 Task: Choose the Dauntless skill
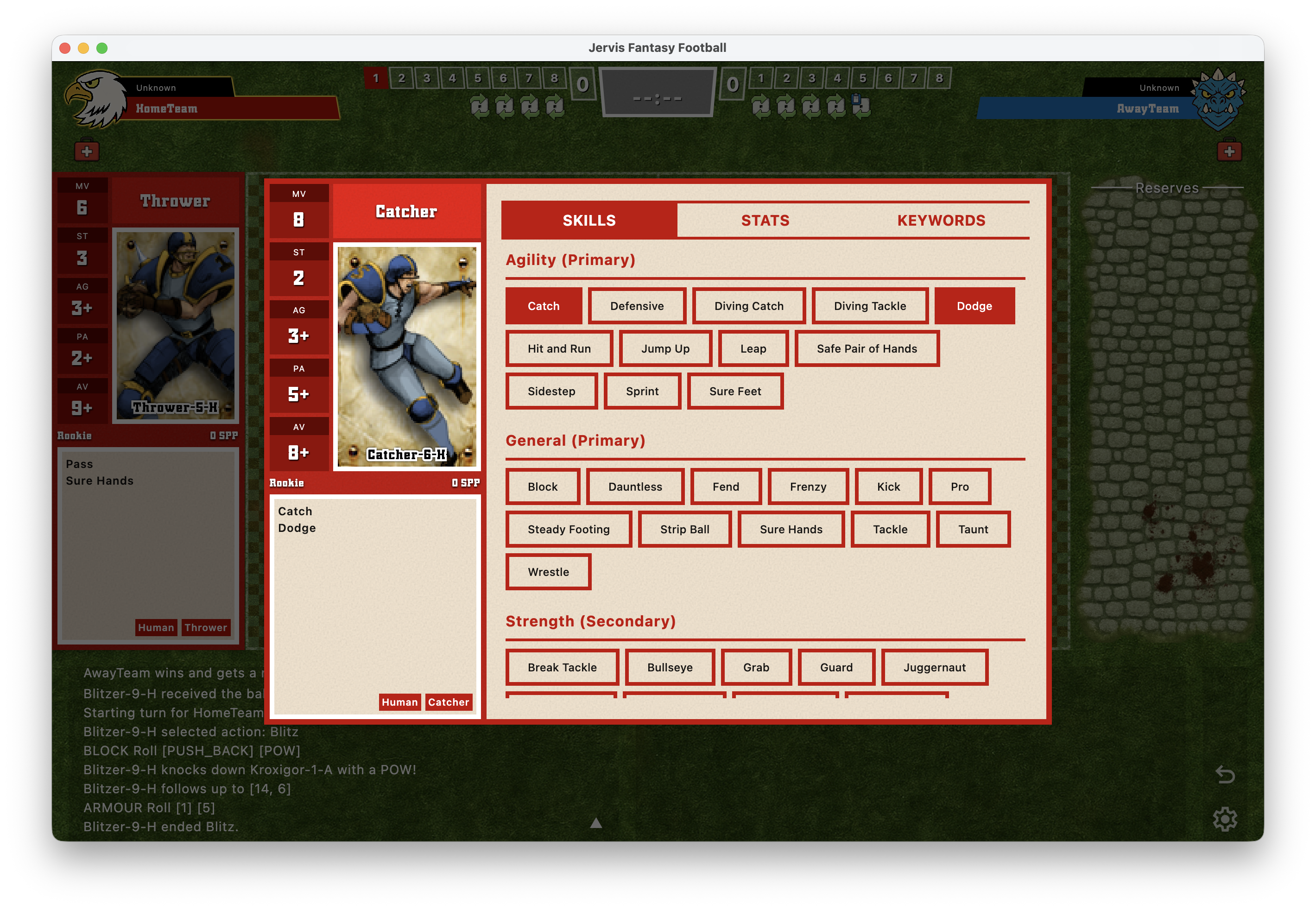click(635, 487)
